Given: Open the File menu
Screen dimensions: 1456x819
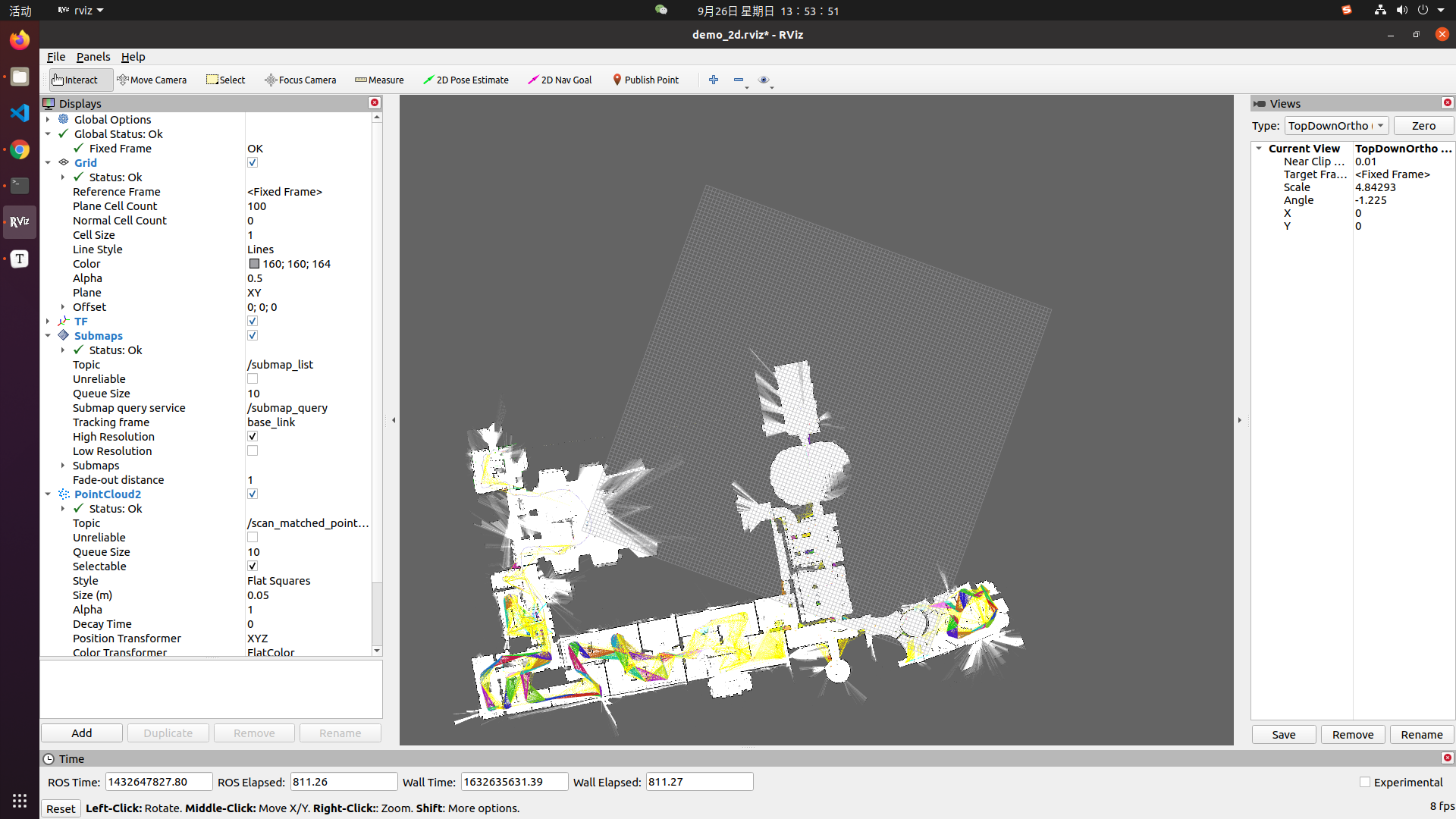Looking at the screenshot, I should point(55,57).
